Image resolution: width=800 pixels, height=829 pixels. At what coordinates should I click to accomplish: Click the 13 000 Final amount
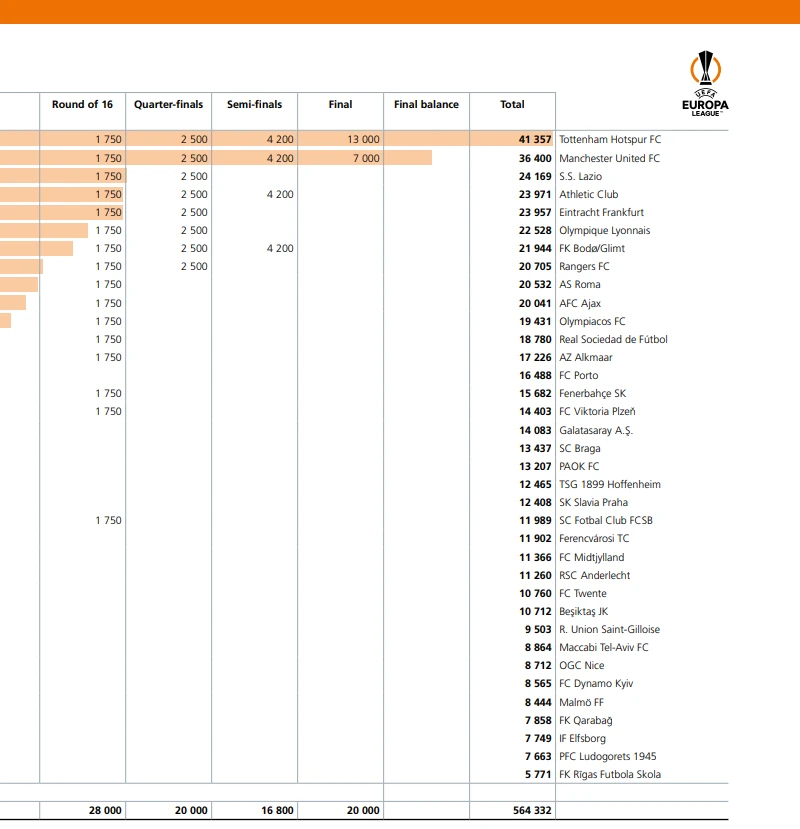(x=363, y=140)
